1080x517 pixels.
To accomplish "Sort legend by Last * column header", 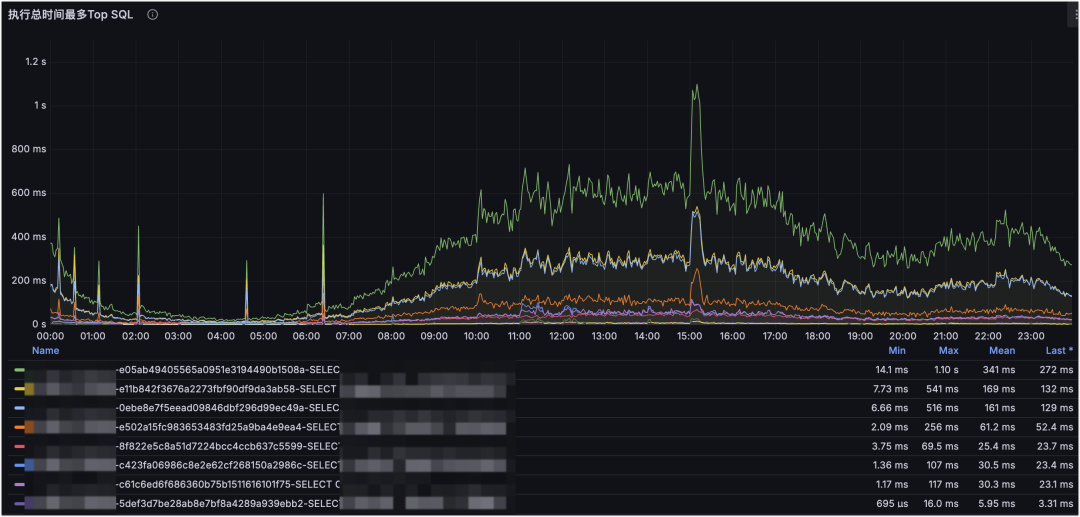I will [1059, 350].
